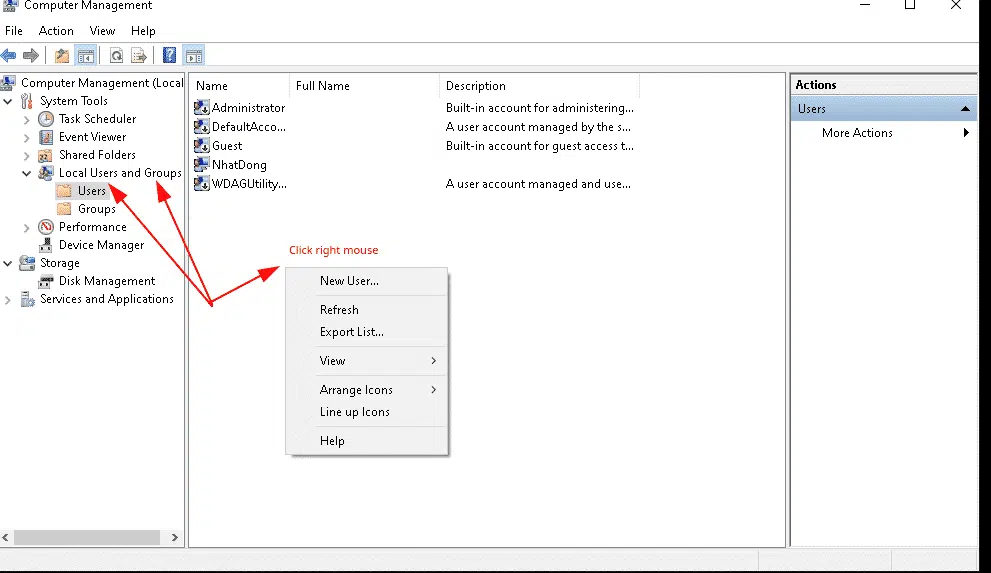Click the Export List toolbar icon
991x573 pixels.
tap(138, 56)
